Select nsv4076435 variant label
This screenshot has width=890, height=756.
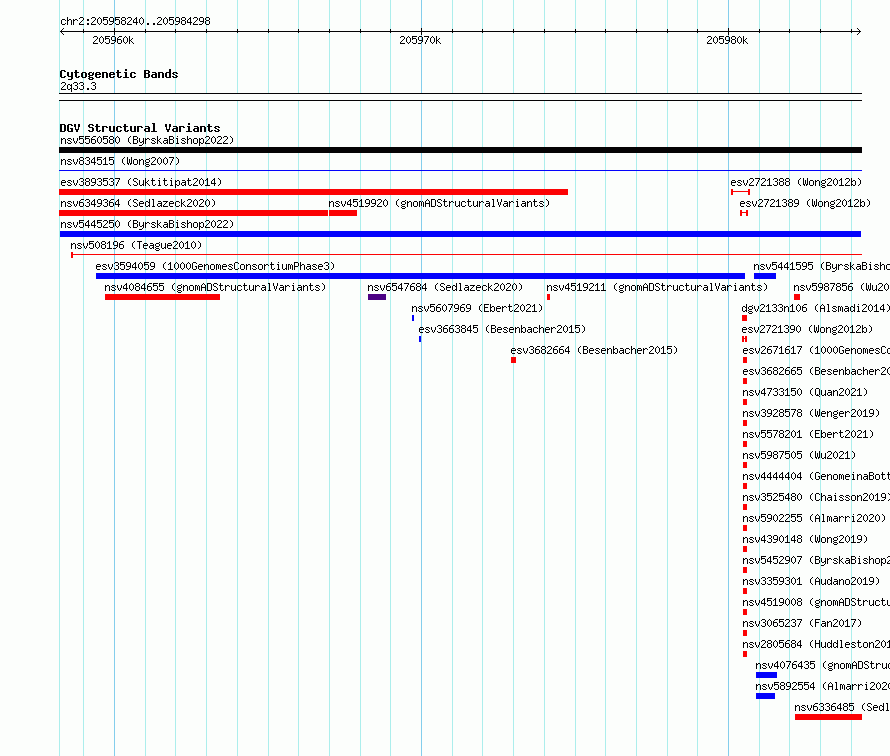(x=822, y=665)
